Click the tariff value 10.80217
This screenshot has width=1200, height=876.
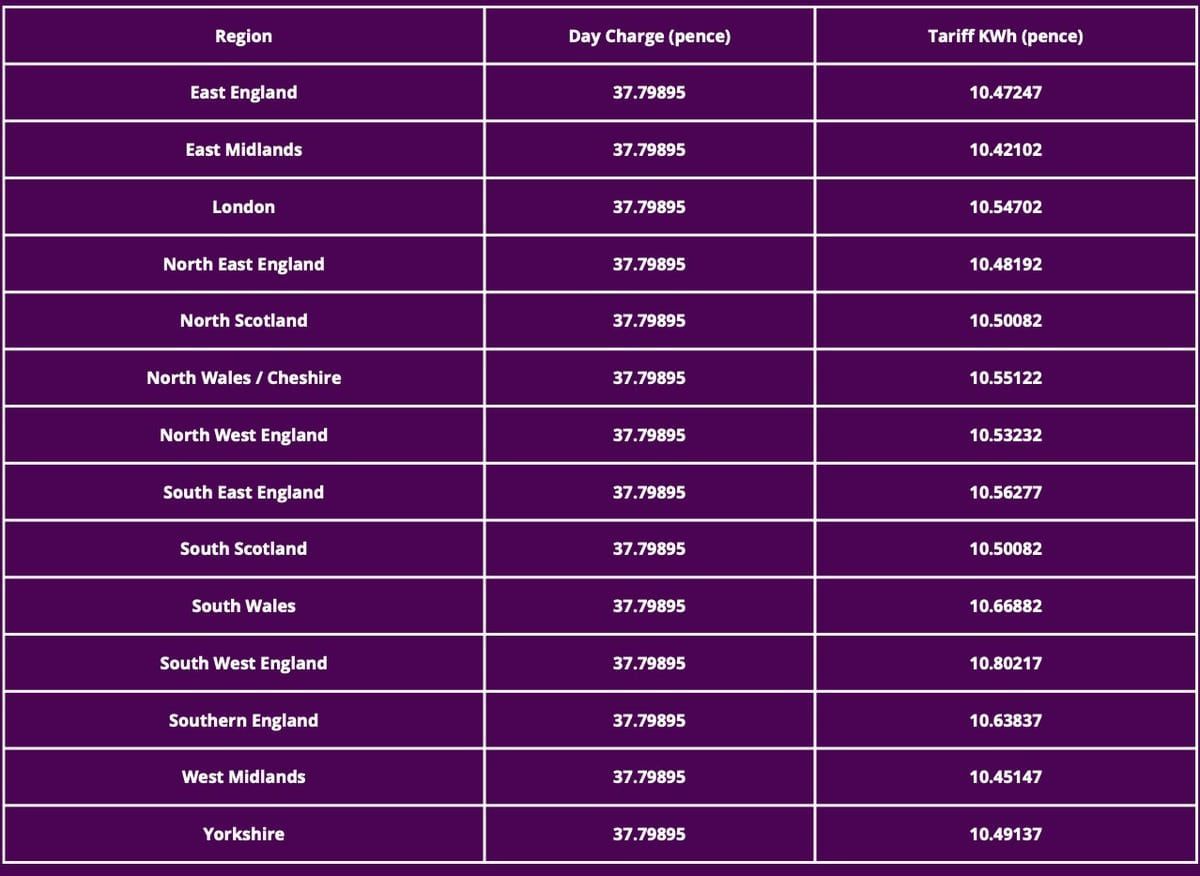[1005, 663]
